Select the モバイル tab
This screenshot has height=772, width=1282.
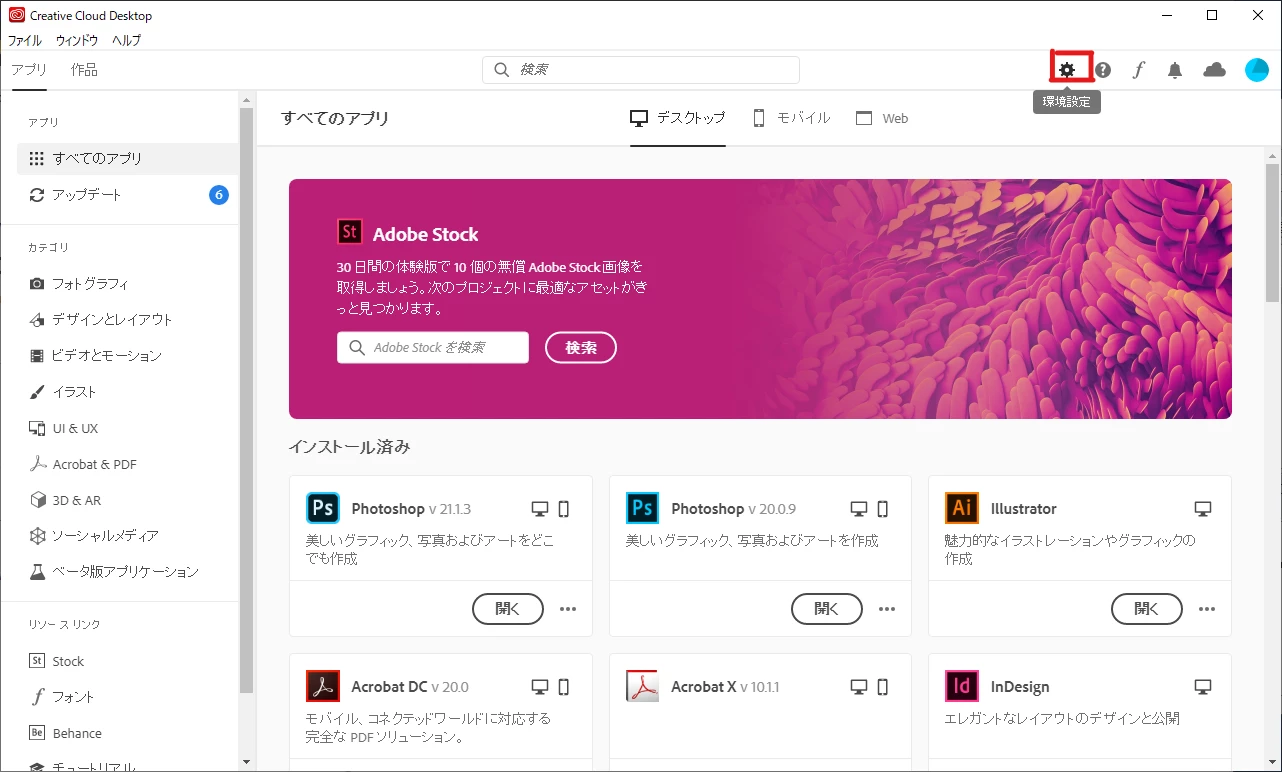point(791,118)
